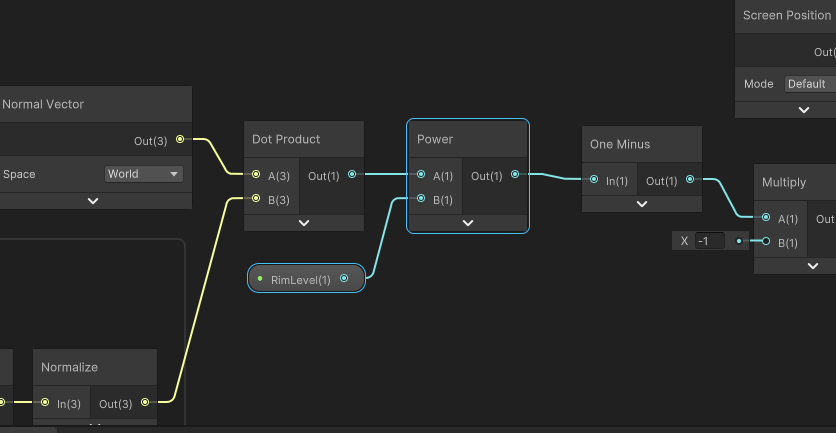Click the green dot on RimLevel property
Image resolution: width=836 pixels, height=433 pixels.
pyautogui.click(x=260, y=278)
